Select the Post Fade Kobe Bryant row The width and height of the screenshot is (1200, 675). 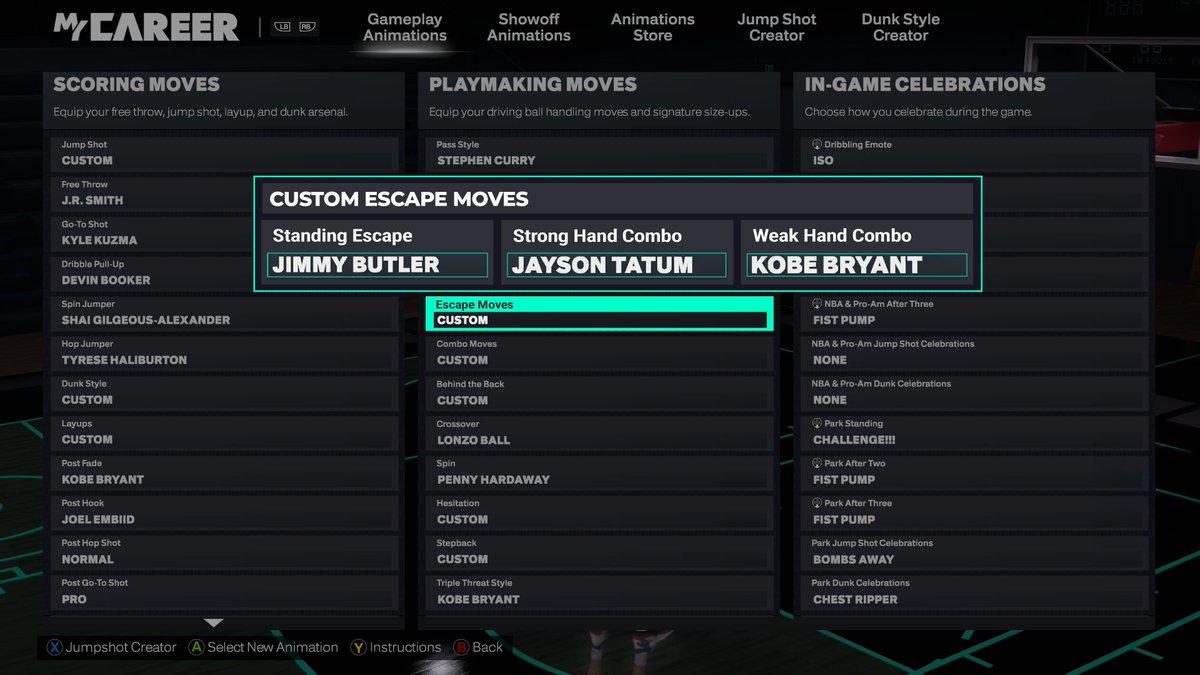[x=224, y=472]
